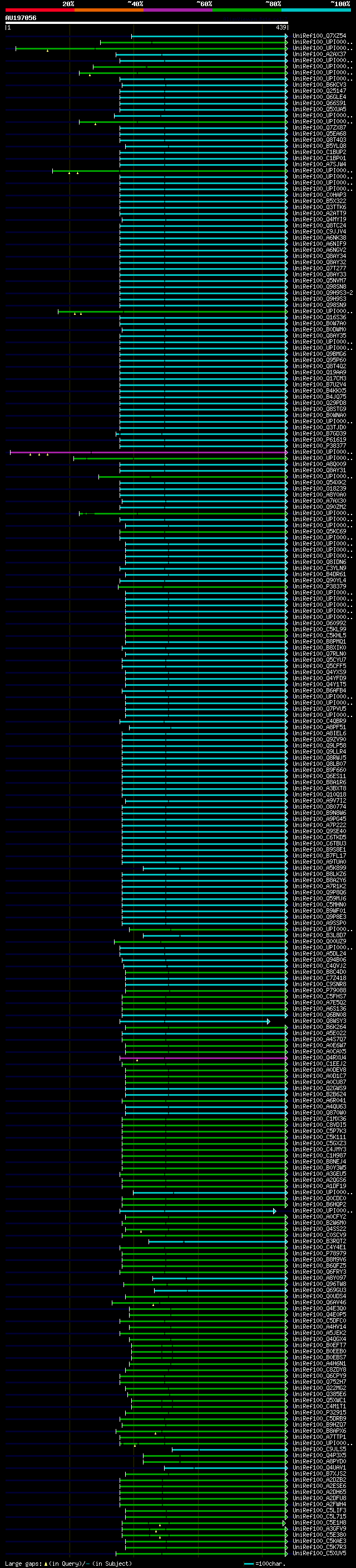Click the AU197056 query name label
Screen dimensions: 356x1568
coord(21,18)
